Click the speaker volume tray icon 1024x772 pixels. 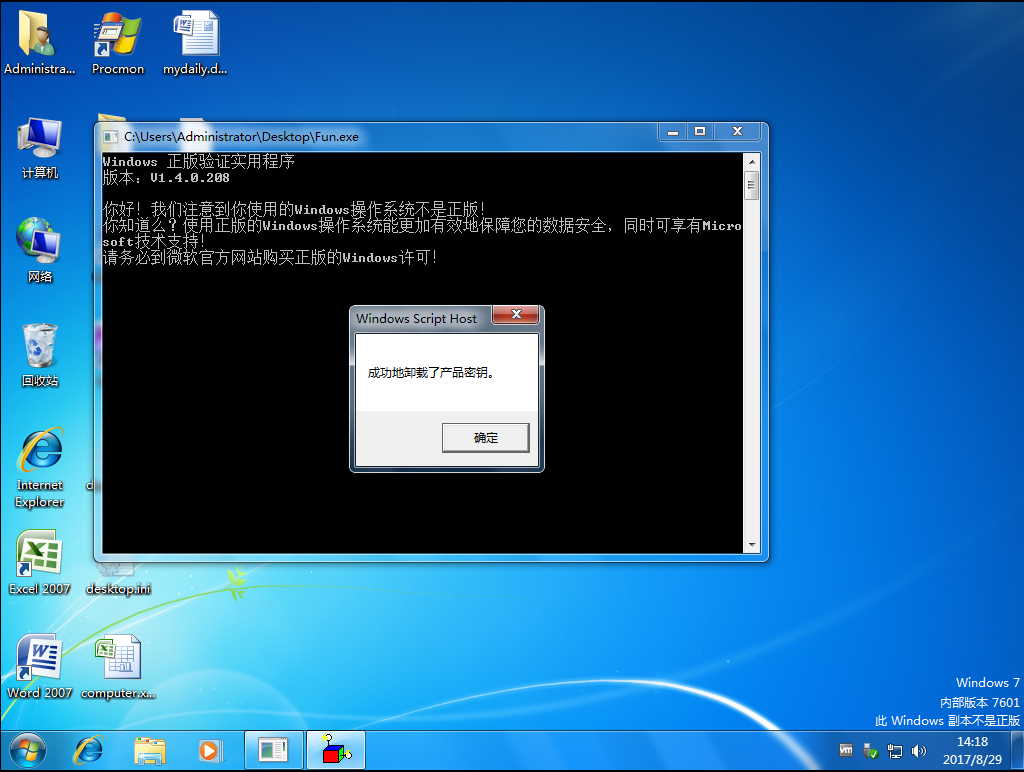[918, 750]
